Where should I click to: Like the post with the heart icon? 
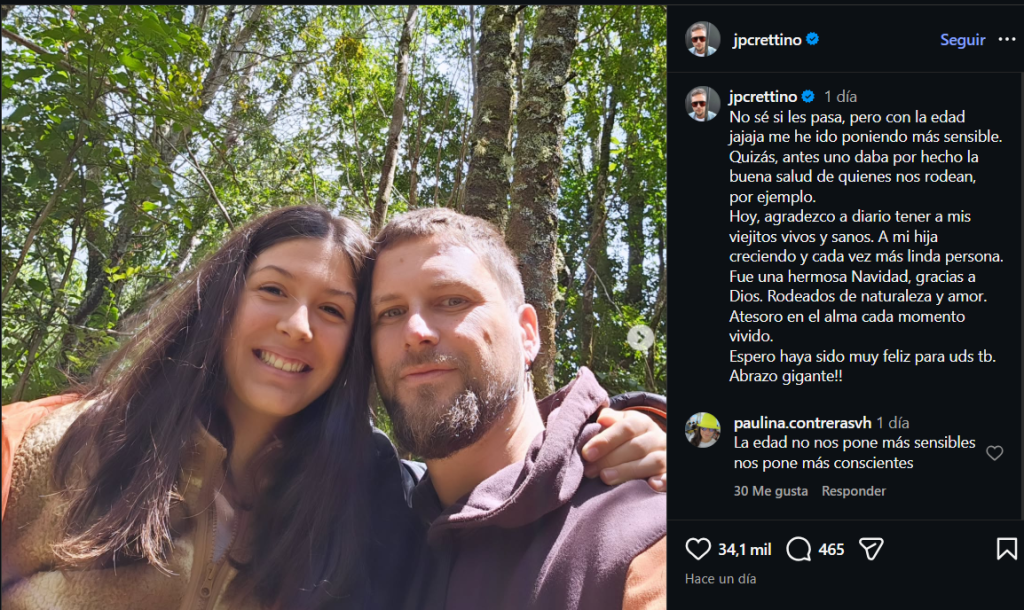(x=698, y=549)
